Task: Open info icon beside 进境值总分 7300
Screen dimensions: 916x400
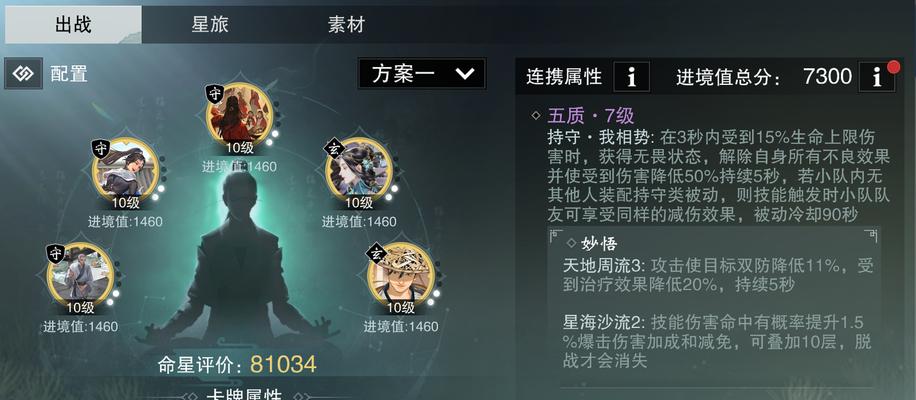Action: [x=876, y=76]
